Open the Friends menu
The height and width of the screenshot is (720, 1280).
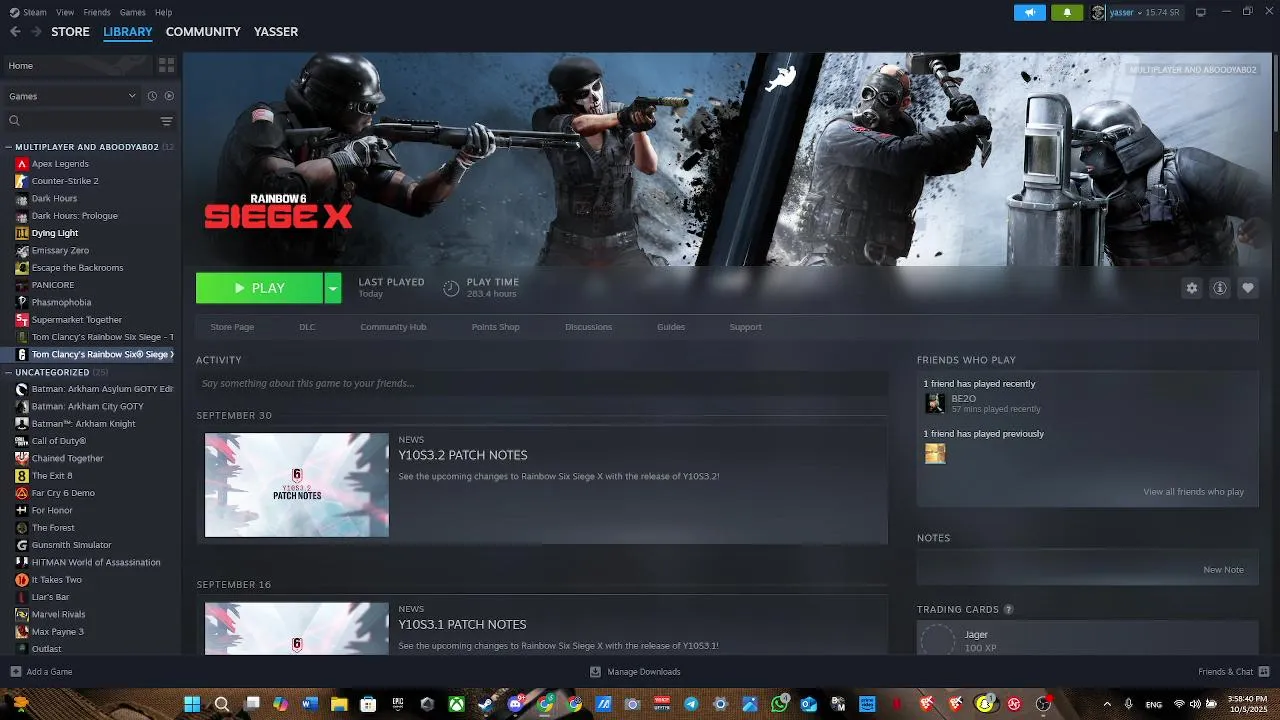pyautogui.click(x=97, y=12)
